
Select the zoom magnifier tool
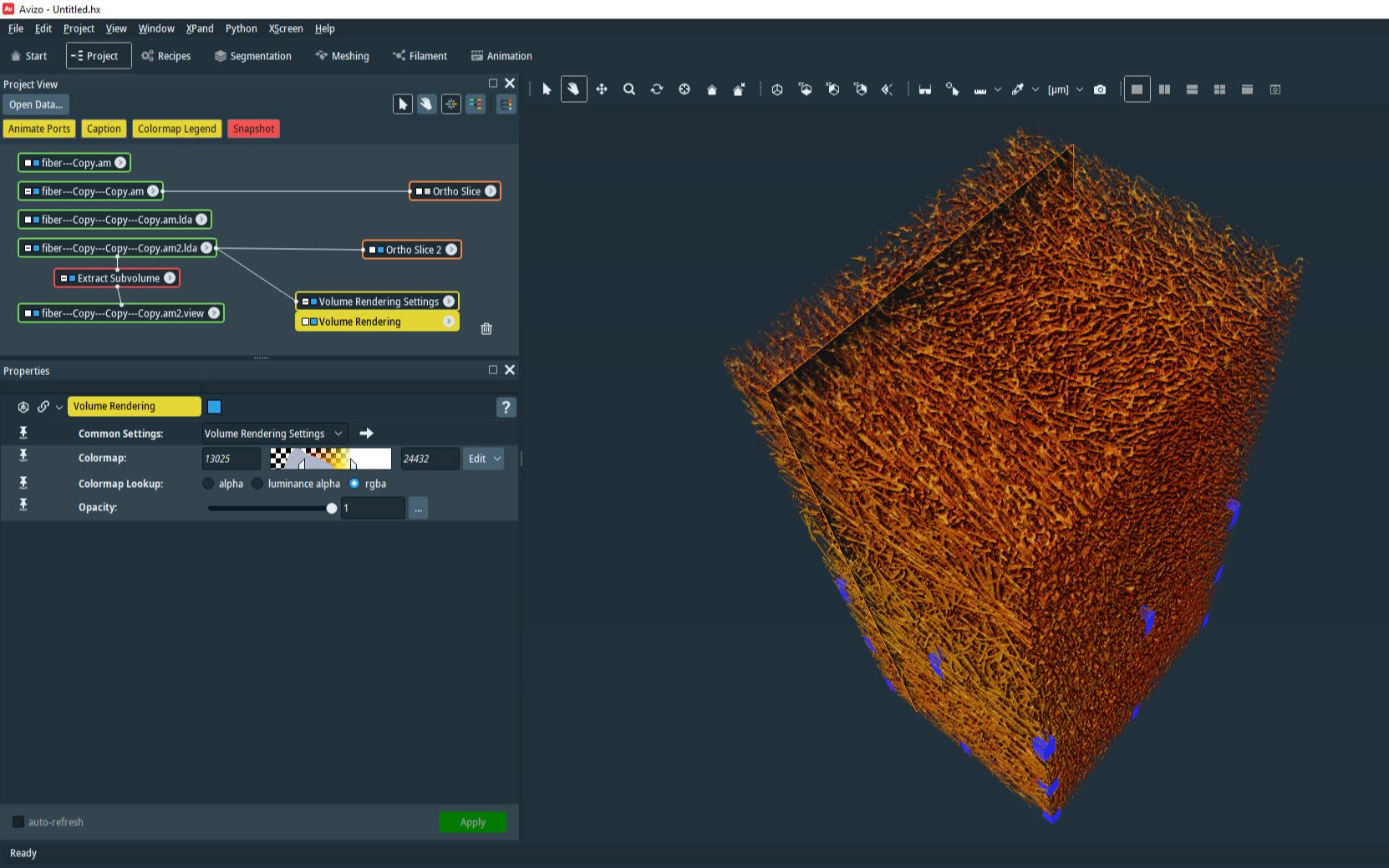(629, 89)
